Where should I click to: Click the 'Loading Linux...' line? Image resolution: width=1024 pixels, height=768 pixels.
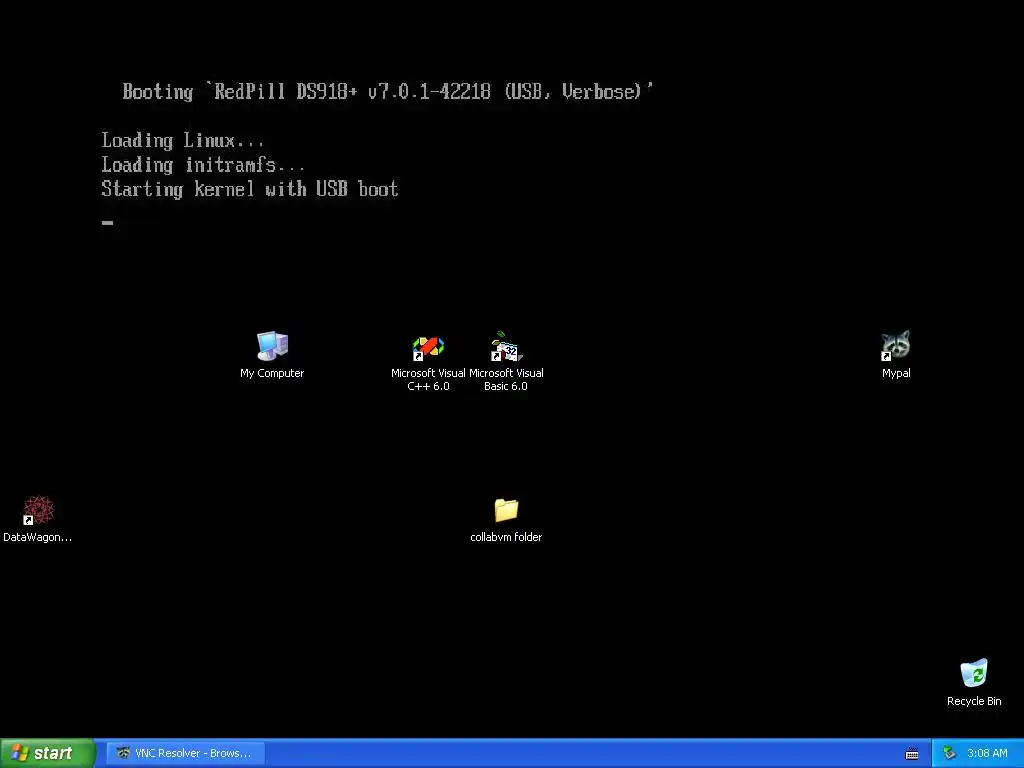click(x=183, y=141)
